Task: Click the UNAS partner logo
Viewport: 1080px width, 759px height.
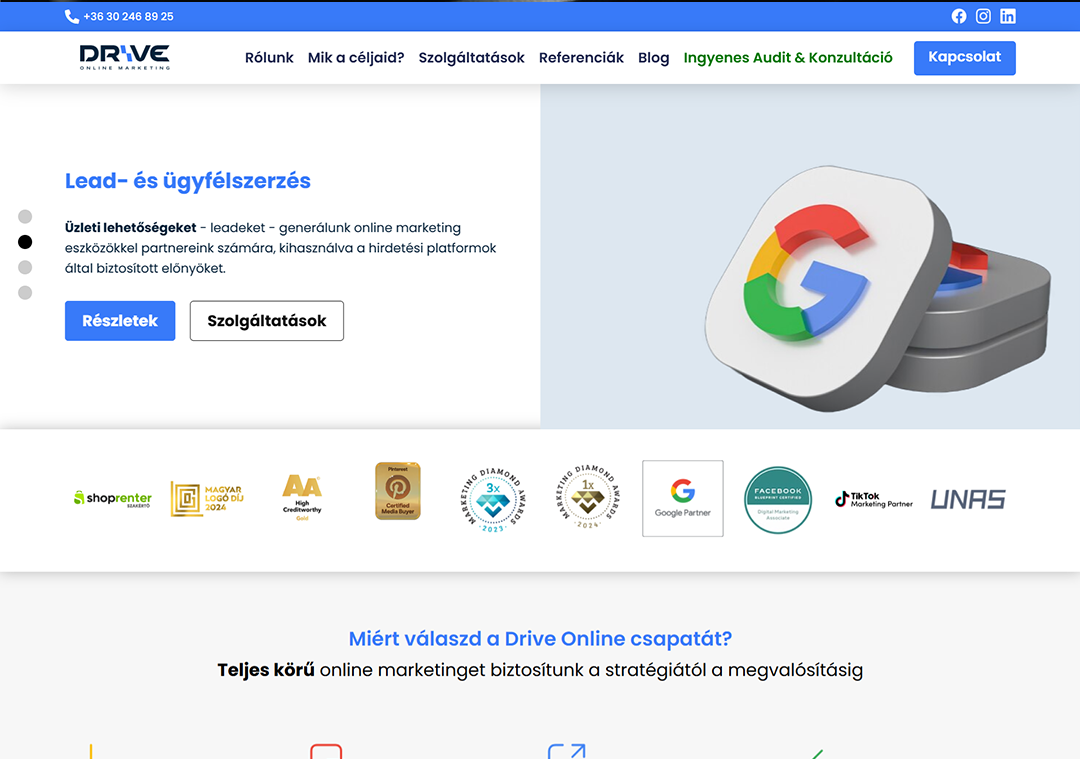Action: (968, 499)
